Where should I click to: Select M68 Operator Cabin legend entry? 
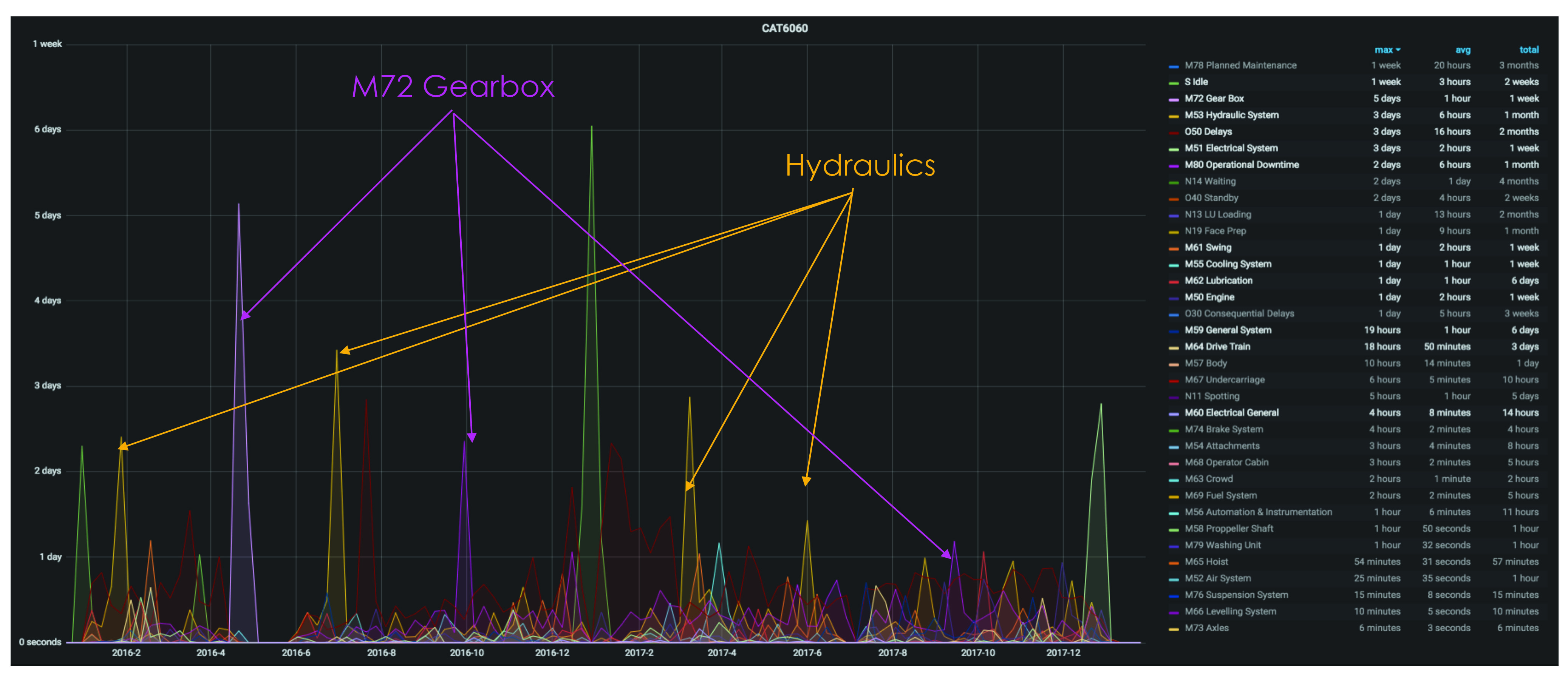(x=1226, y=462)
